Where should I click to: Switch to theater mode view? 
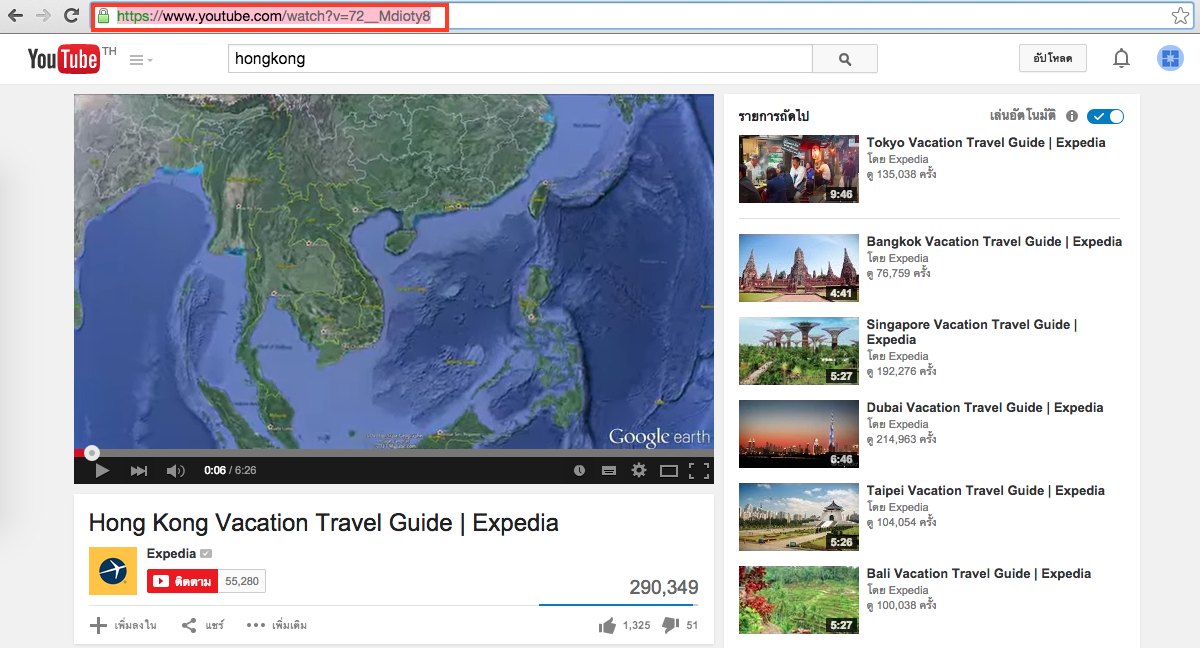669,470
